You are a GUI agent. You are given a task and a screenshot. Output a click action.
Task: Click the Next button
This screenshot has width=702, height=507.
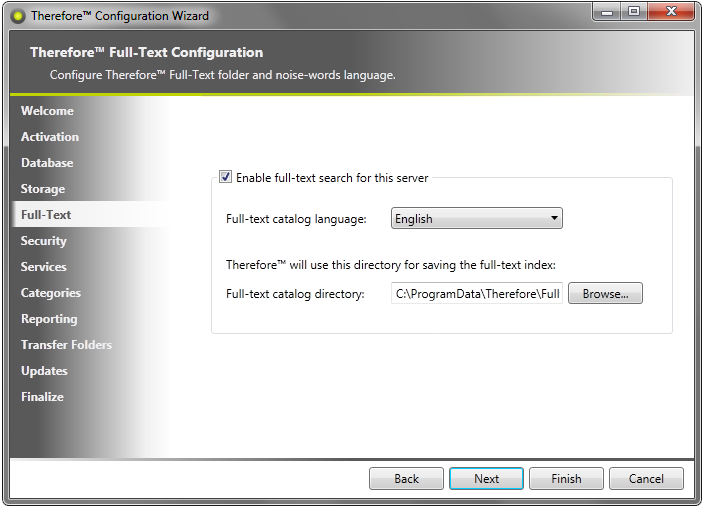click(486, 479)
